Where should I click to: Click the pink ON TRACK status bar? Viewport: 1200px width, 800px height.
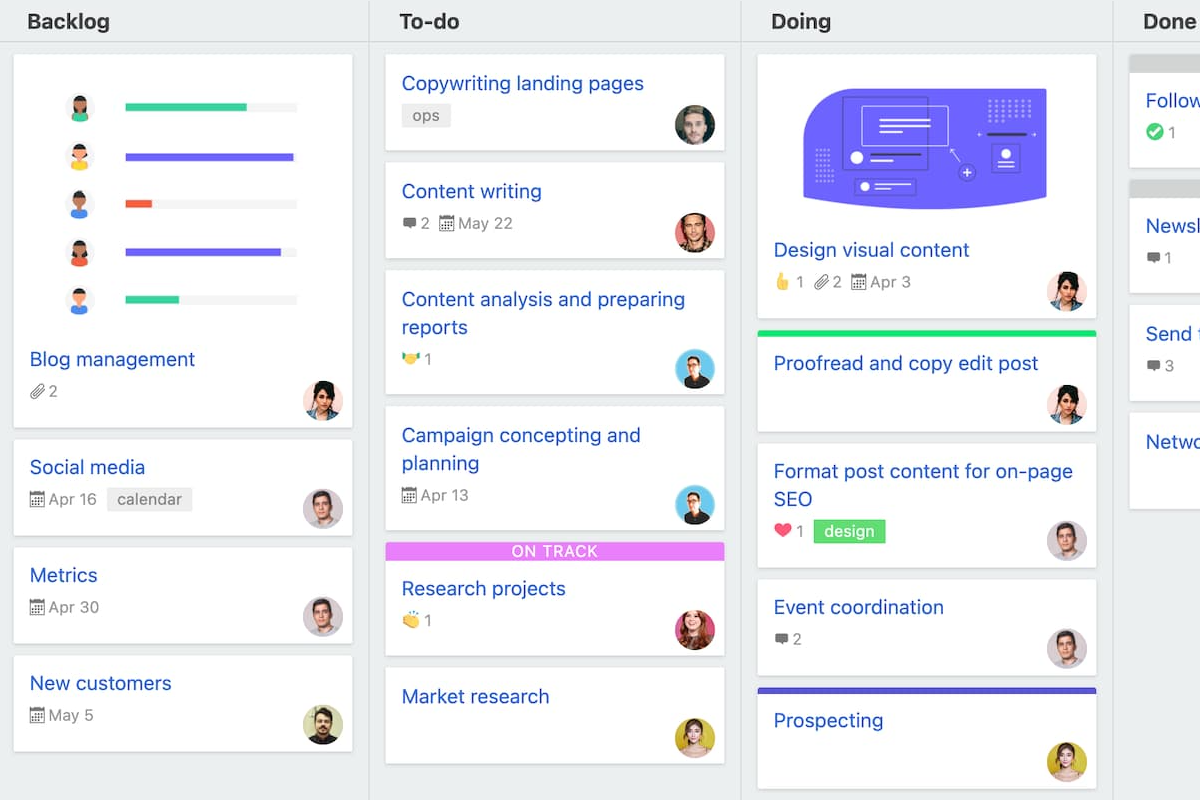tap(554, 551)
